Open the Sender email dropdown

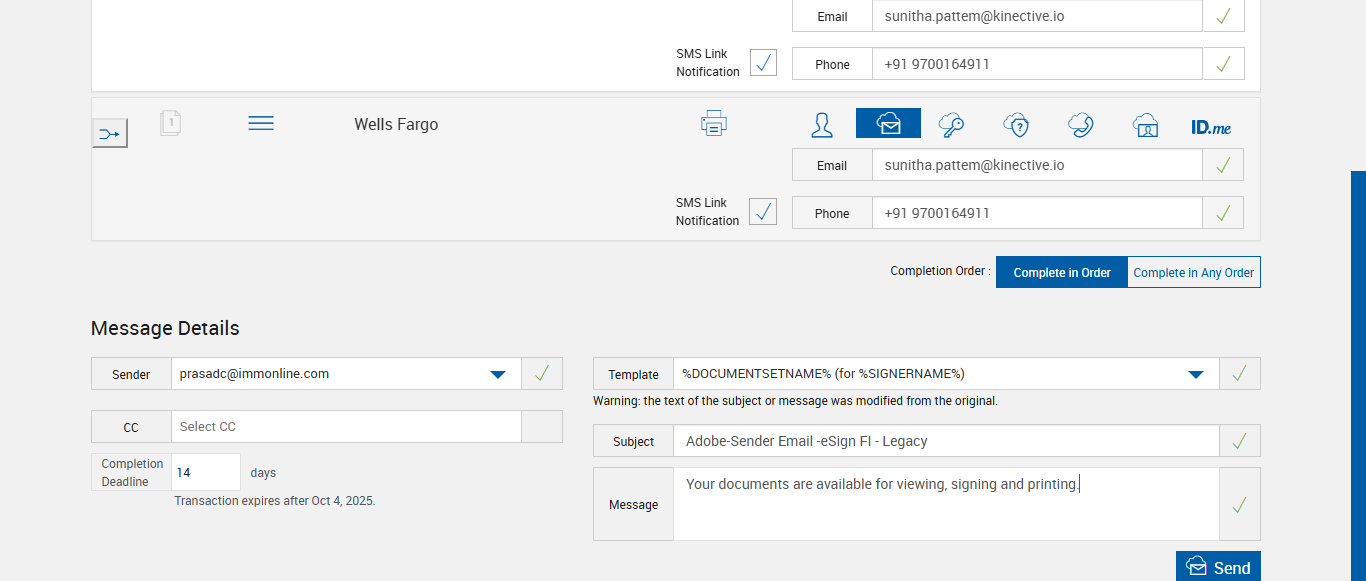click(x=497, y=374)
